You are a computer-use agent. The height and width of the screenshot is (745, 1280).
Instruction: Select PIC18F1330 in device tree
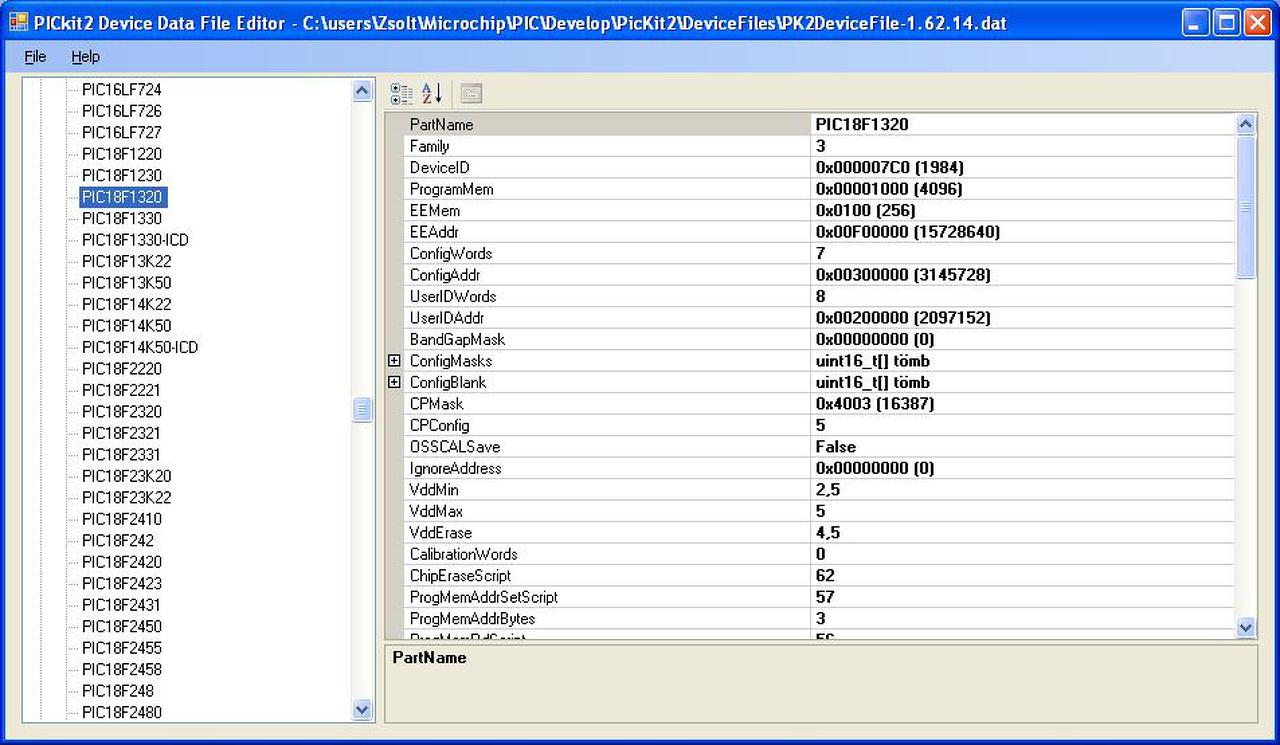(121, 218)
